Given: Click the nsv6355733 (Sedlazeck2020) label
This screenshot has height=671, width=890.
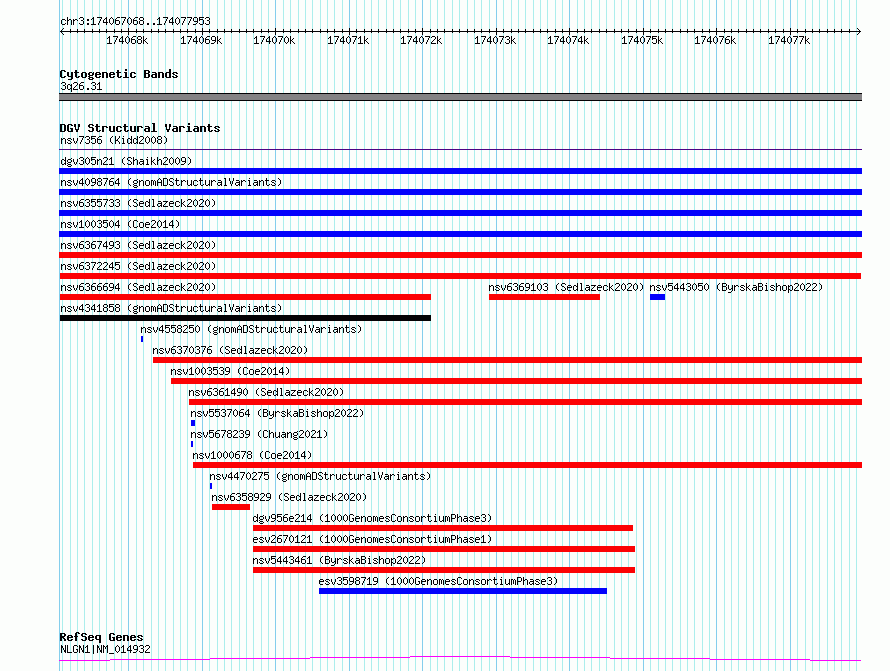Looking at the screenshot, I should (138, 203).
